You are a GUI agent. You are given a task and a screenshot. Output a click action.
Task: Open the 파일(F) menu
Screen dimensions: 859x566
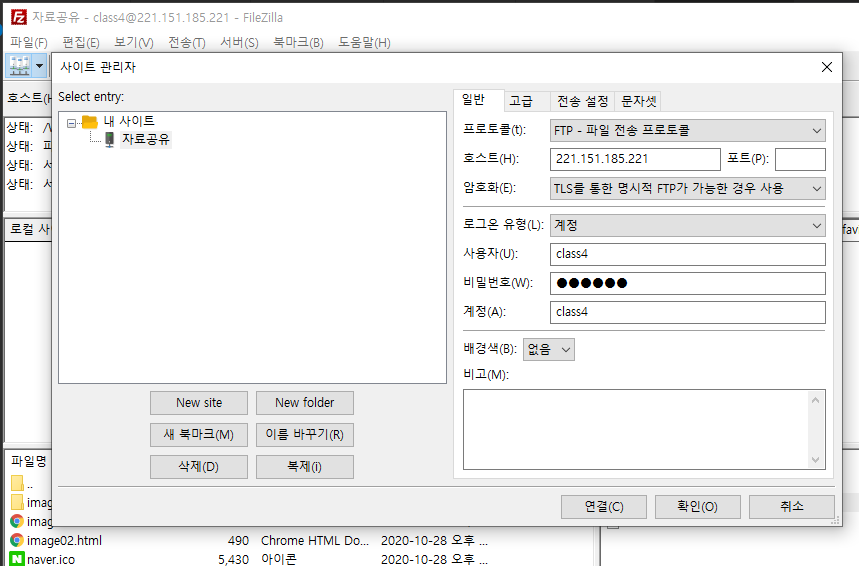pyautogui.click(x=28, y=43)
